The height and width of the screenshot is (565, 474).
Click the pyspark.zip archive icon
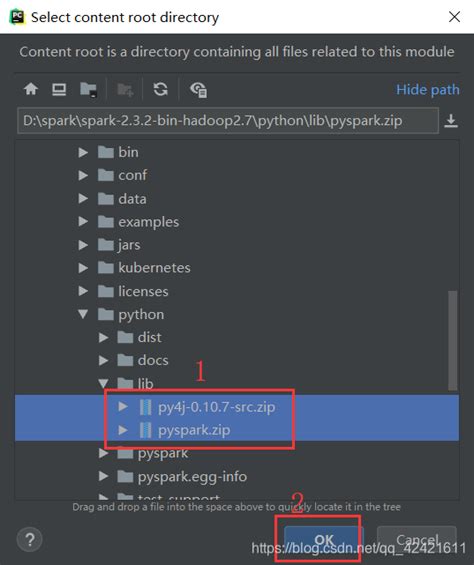[145, 430]
